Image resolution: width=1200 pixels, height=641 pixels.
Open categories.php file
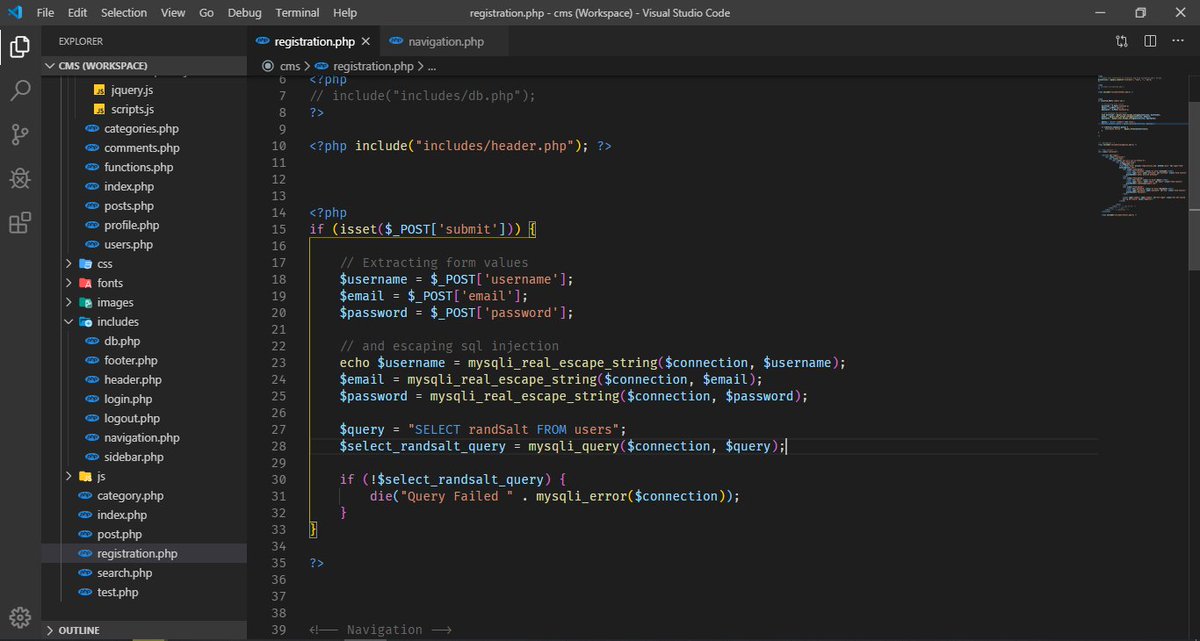141,128
